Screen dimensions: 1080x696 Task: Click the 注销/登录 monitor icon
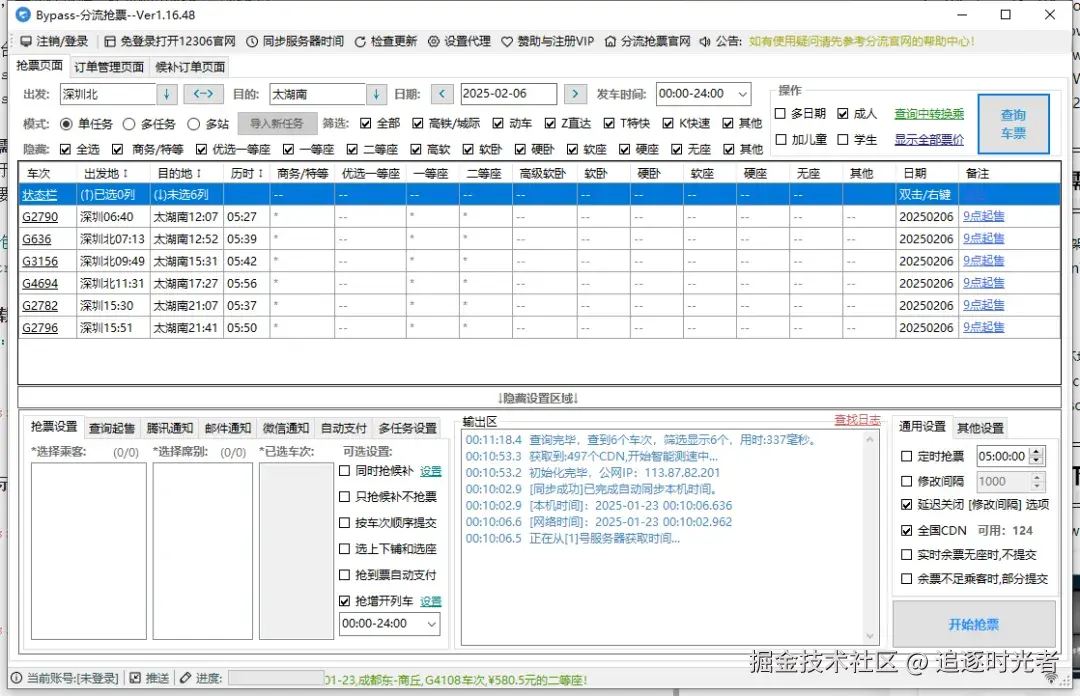tap(26, 41)
